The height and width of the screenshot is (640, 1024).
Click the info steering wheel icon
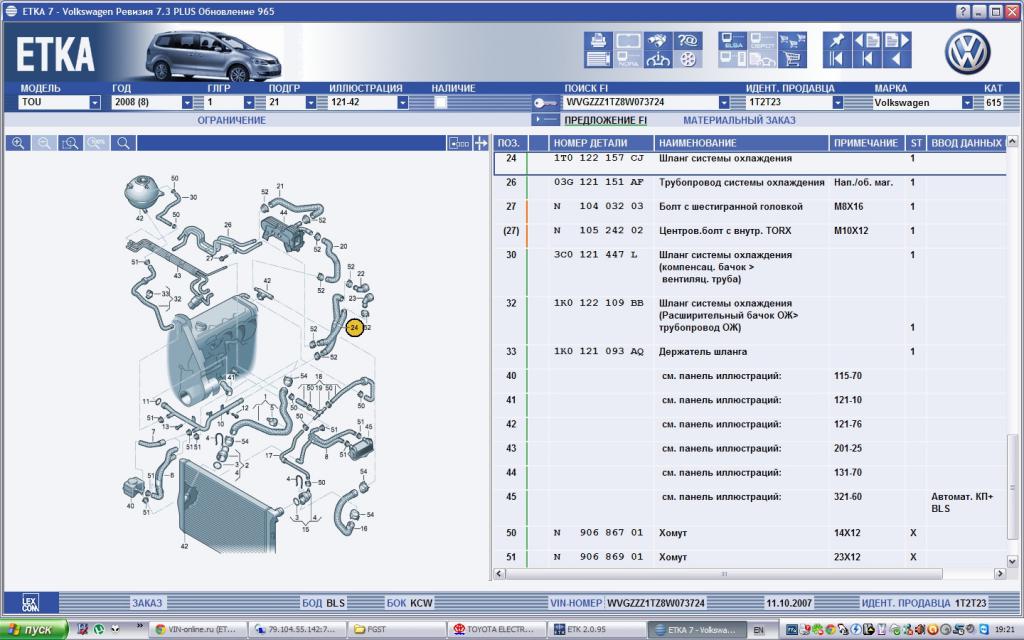point(658,59)
